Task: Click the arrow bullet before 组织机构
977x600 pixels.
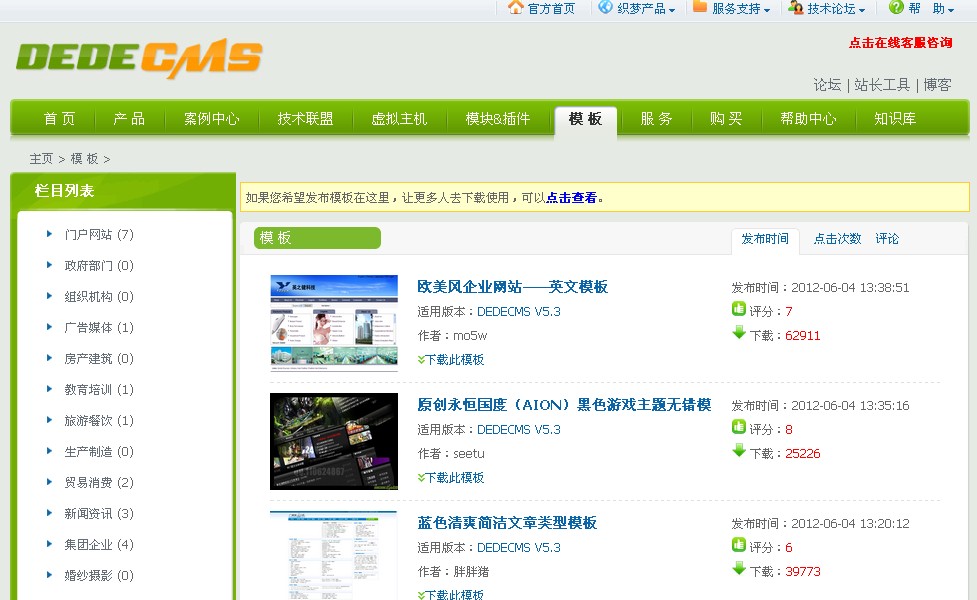Action: click(49, 296)
